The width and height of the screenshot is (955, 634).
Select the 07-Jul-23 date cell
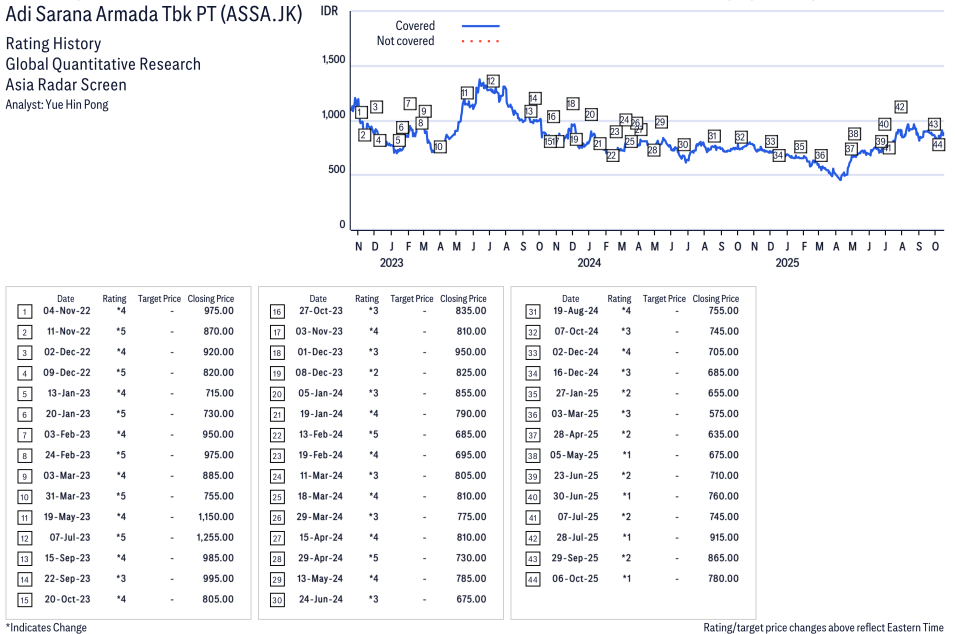[x=66, y=537]
